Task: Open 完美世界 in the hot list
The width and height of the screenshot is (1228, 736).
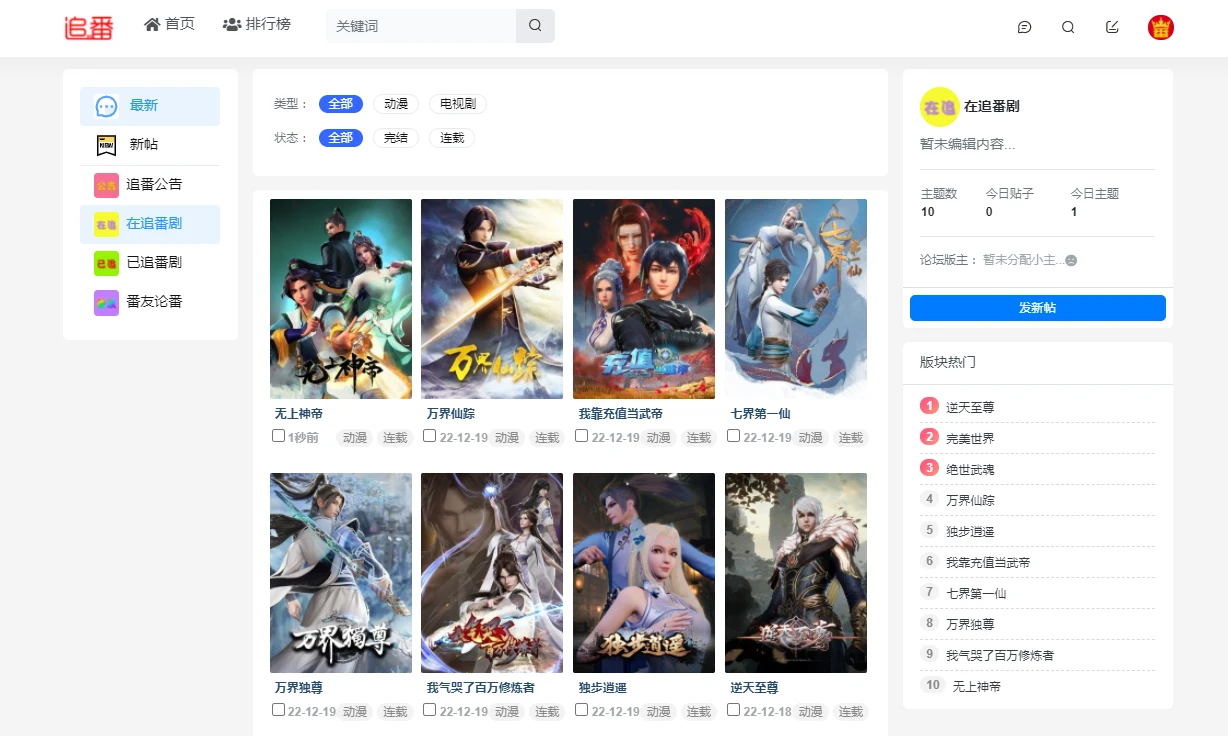Action: pyautogui.click(x=970, y=438)
